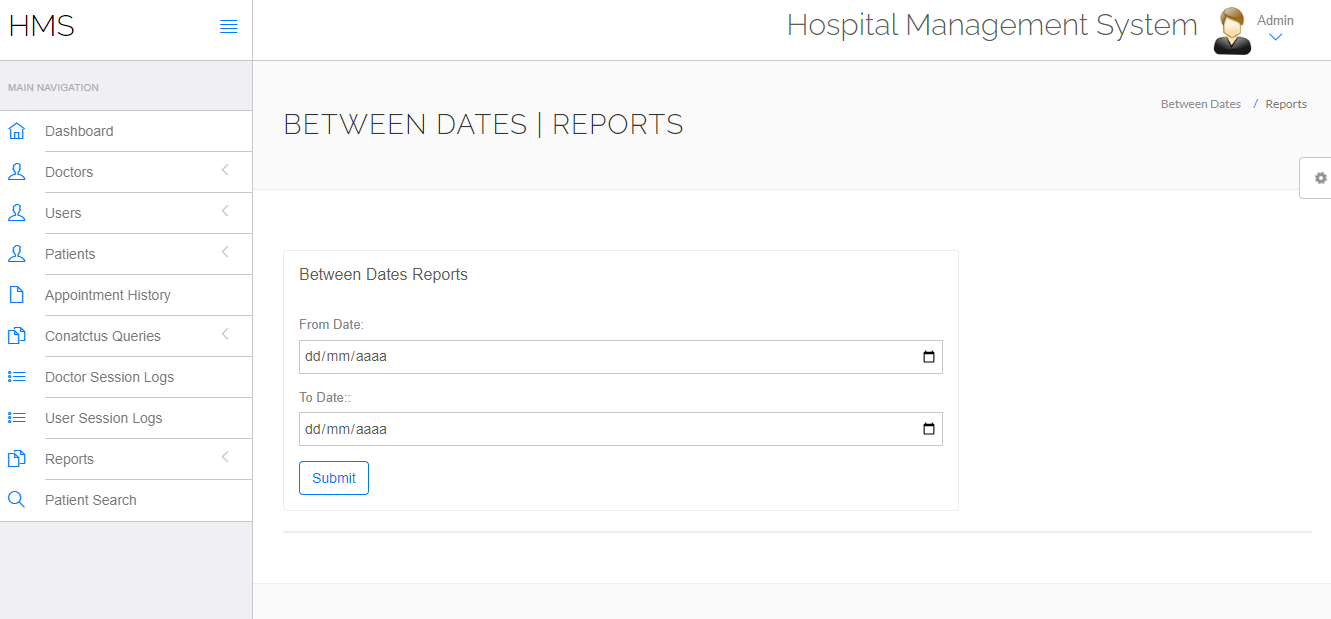The image size is (1331, 619).
Task: Click Reports breadcrumb
Action: (x=1286, y=104)
